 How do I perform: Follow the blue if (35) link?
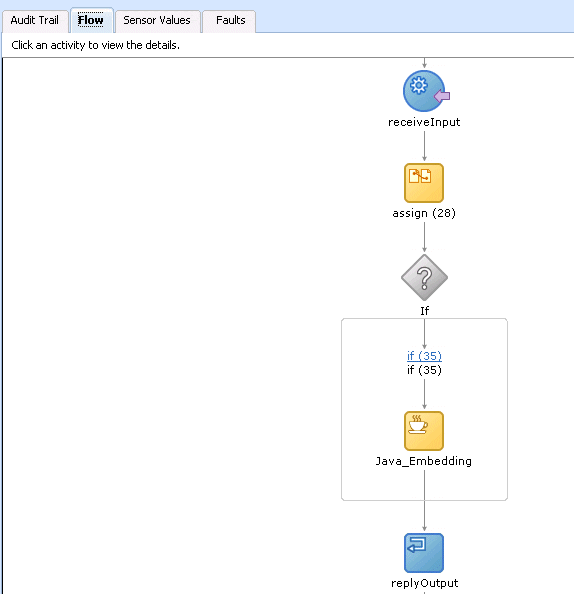[x=424, y=356]
